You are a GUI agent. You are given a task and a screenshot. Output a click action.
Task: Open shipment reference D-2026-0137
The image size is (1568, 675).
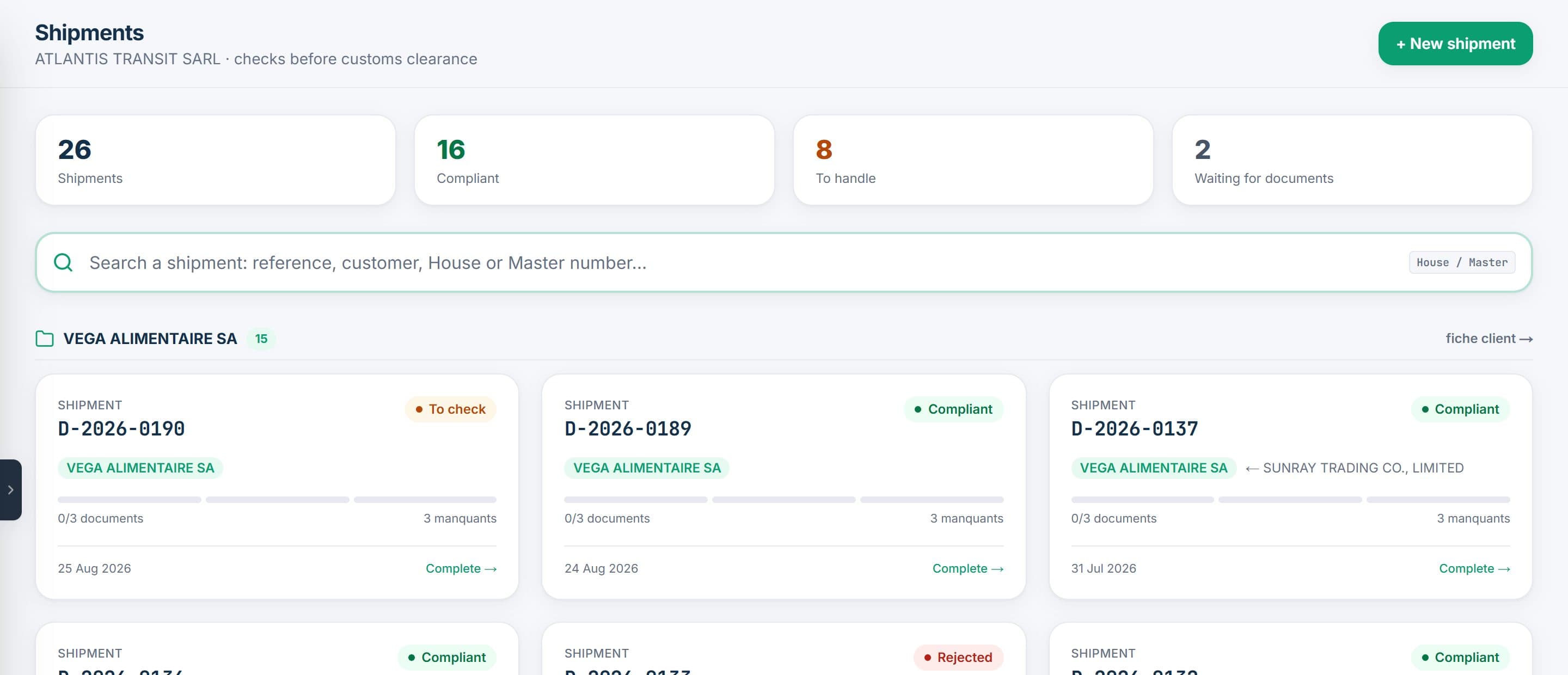1134,429
